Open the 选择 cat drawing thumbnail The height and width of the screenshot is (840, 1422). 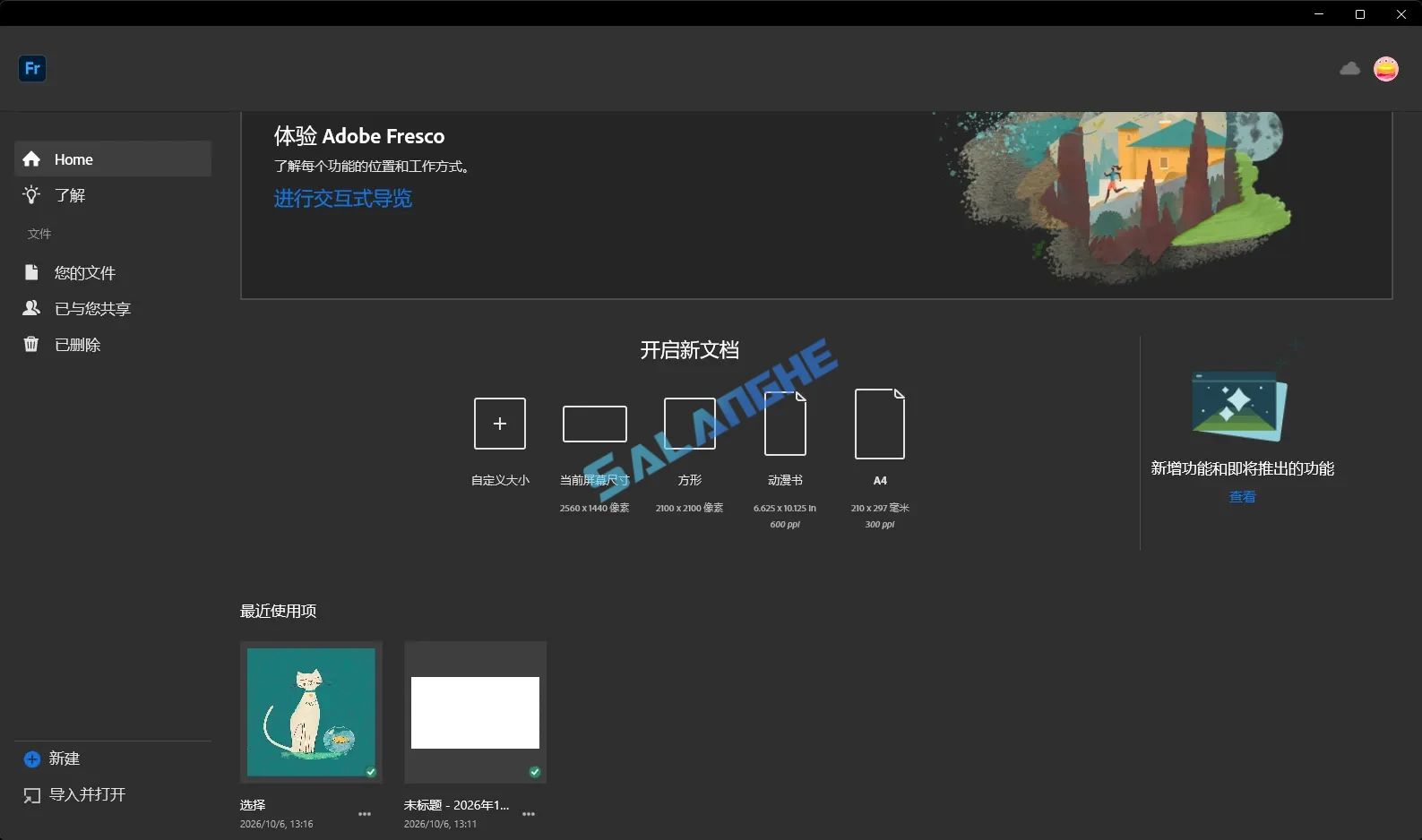coord(311,712)
